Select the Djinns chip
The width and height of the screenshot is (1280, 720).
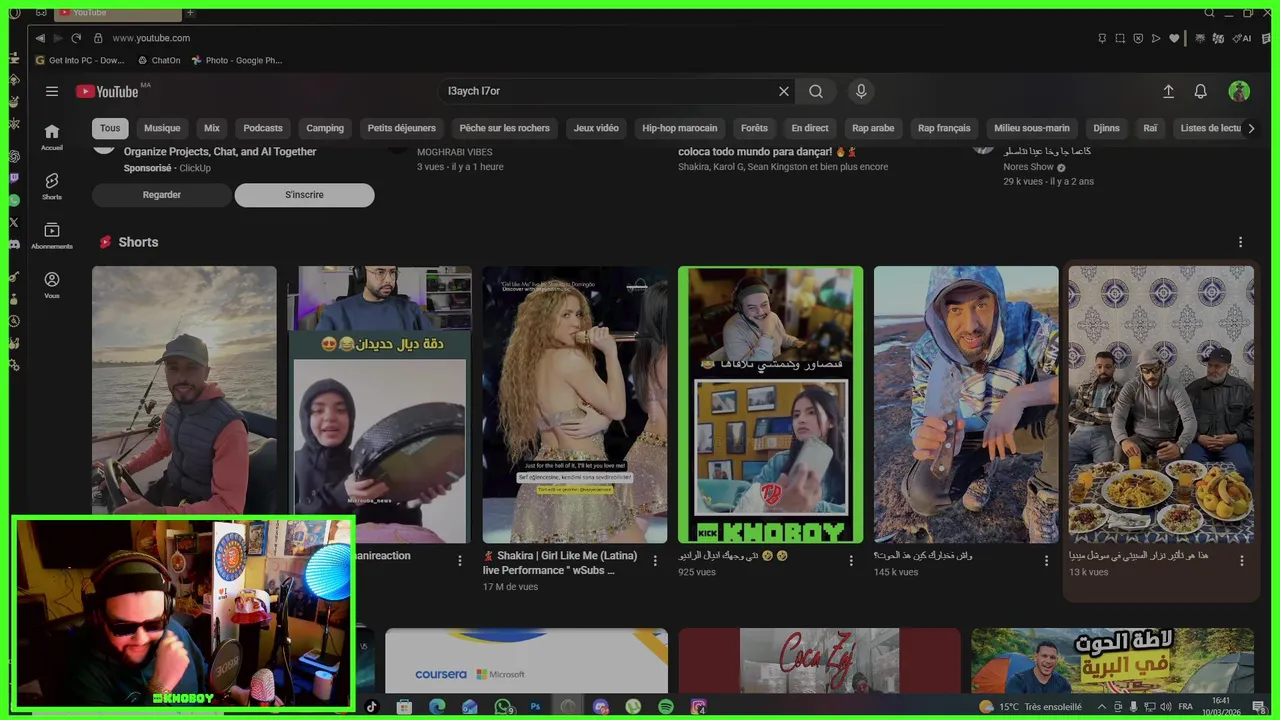tap(1106, 128)
